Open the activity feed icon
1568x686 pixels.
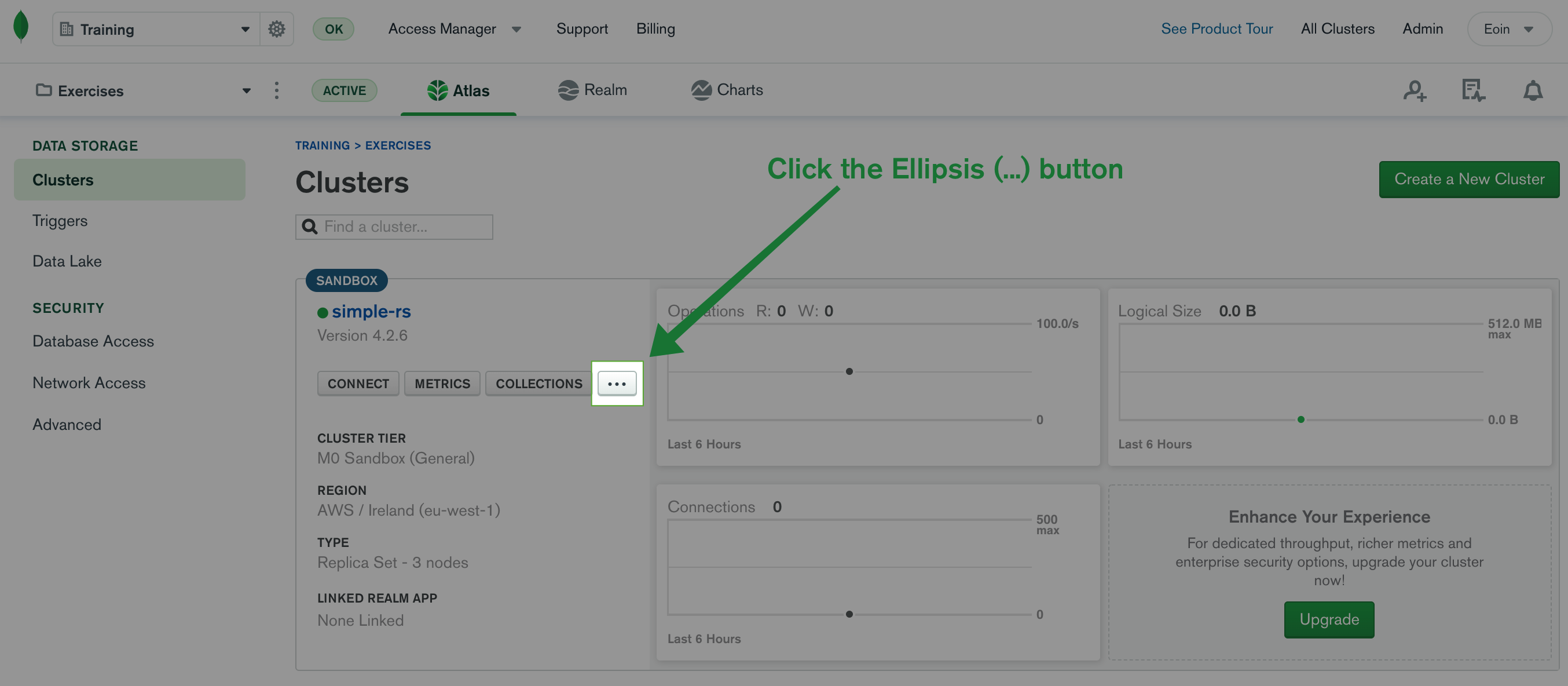tap(1473, 90)
